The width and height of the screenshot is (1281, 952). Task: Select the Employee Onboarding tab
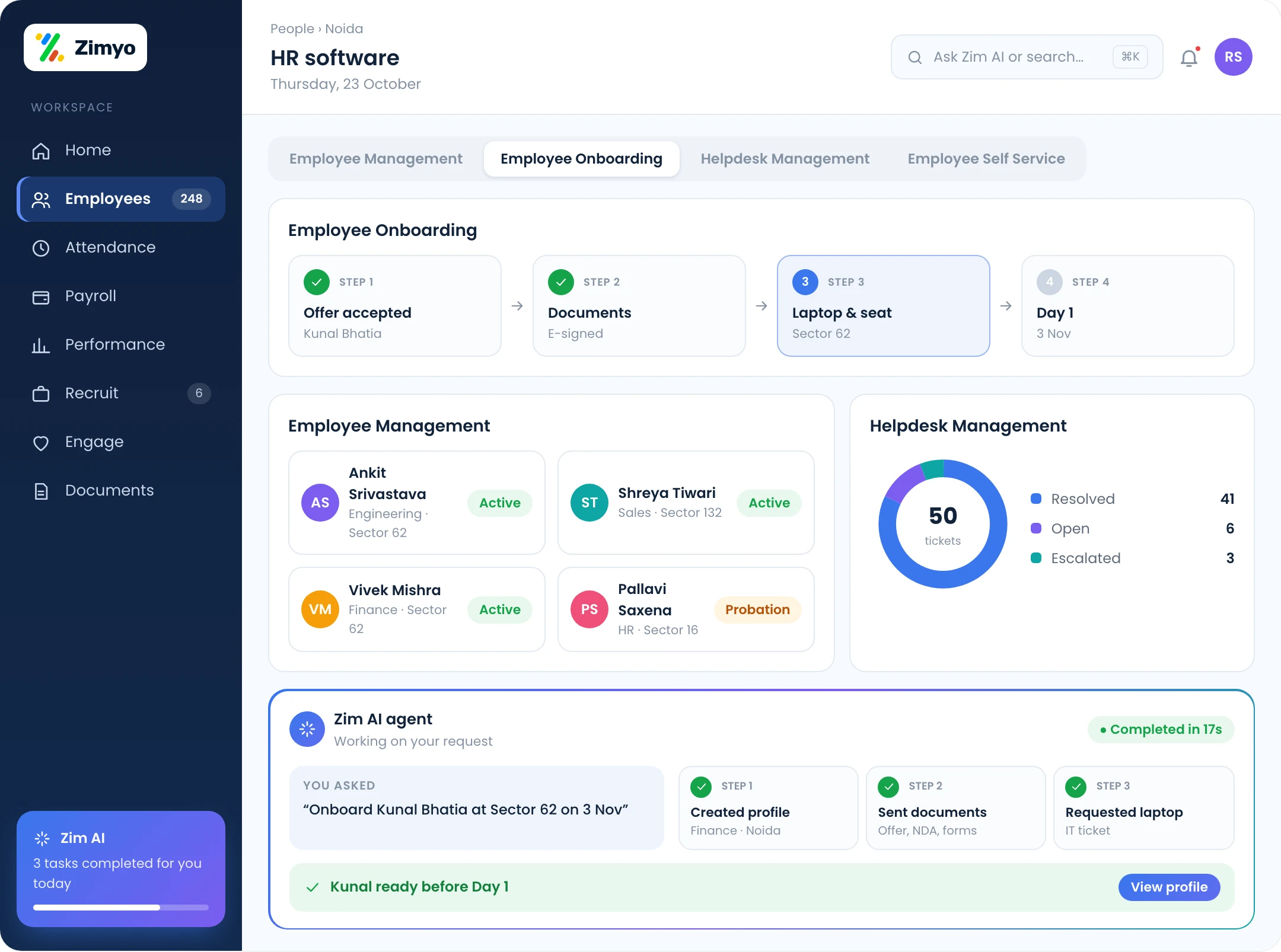(581, 159)
